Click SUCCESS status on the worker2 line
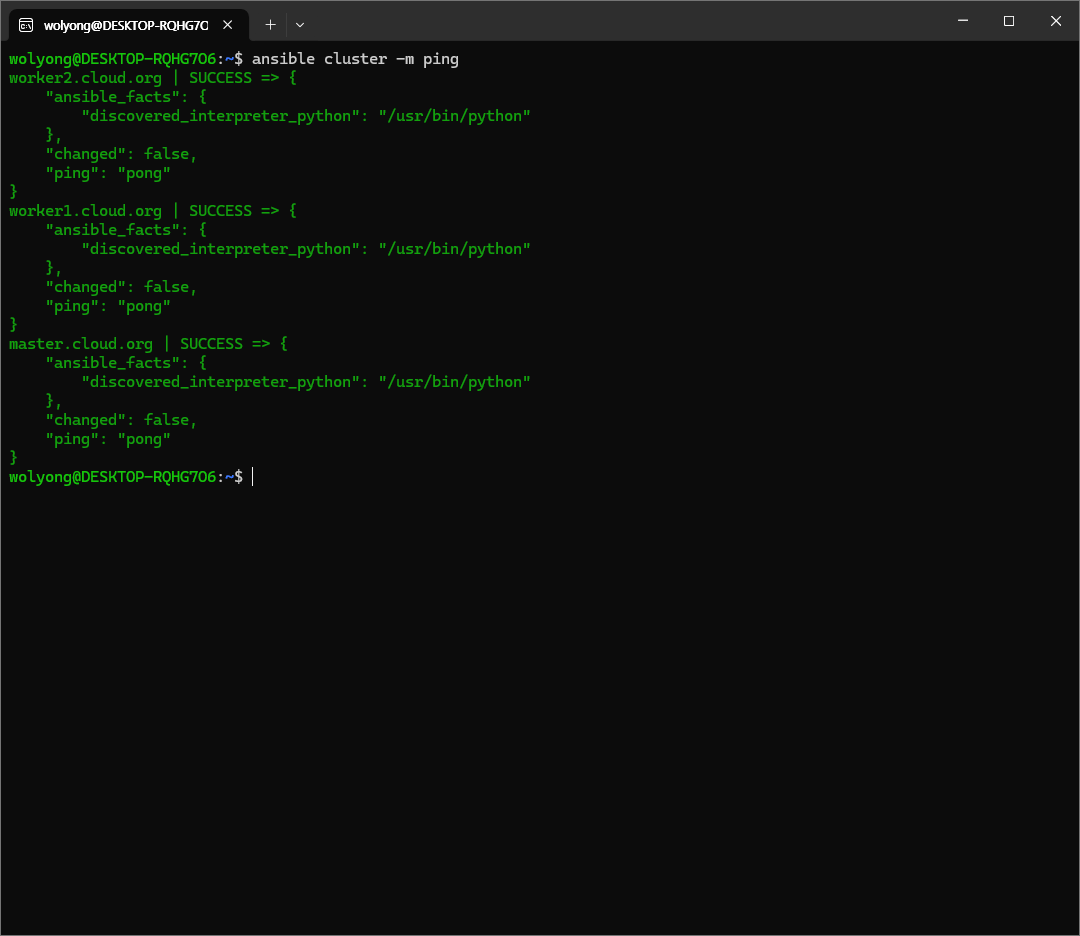1080x936 pixels. coord(220,78)
